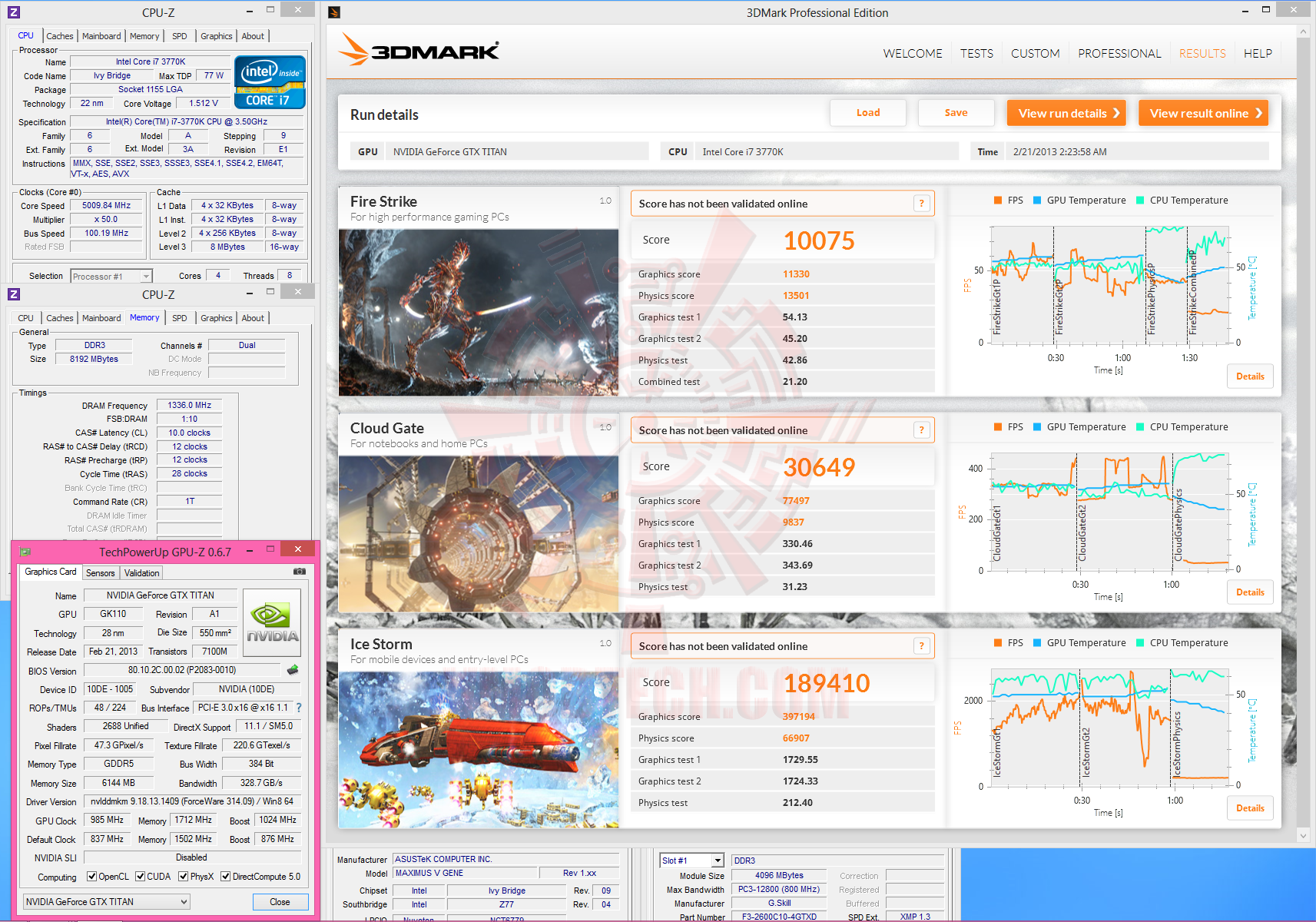Click the Close button in GPU-Z
The width and height of the screenshot is (1316, 922).
(x=280, y=902)
